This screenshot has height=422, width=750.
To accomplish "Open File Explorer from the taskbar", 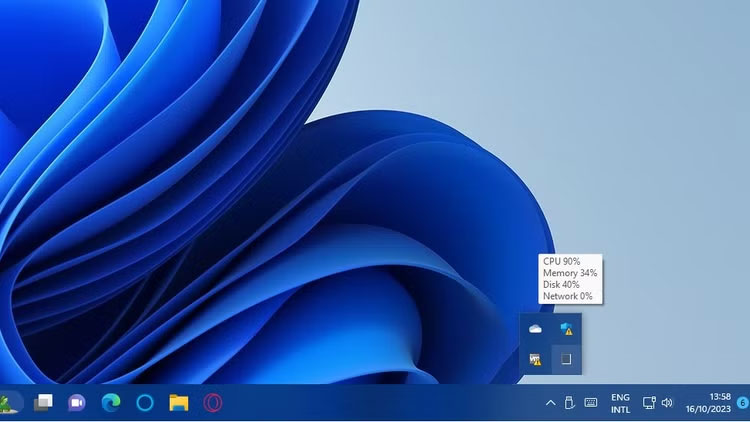I will coord(179,403).
